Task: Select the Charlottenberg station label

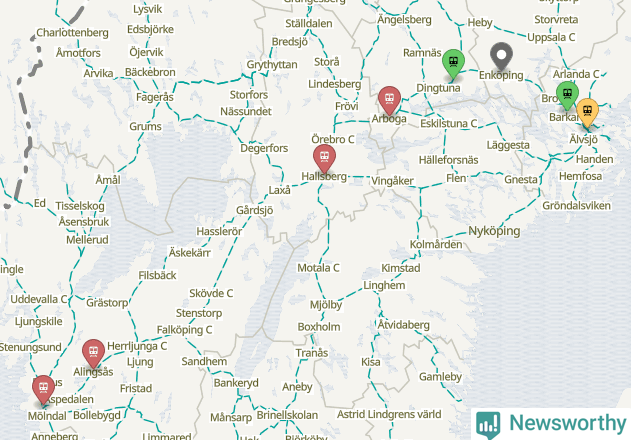Action: pos(72,33)
